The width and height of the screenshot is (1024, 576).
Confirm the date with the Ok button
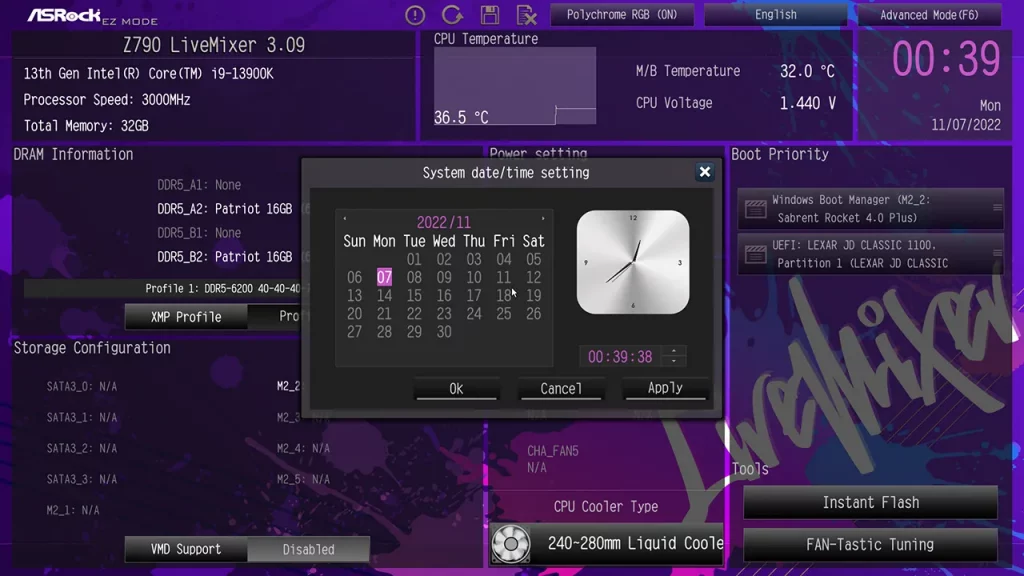[456, 389]
